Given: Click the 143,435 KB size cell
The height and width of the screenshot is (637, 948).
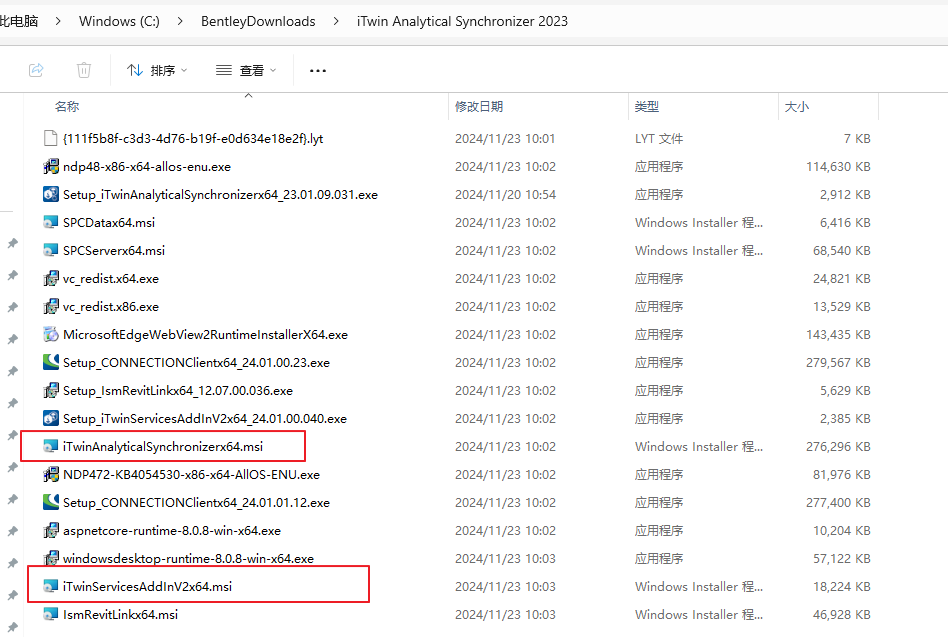Looking at the screenshot, I should coord(838,334).
